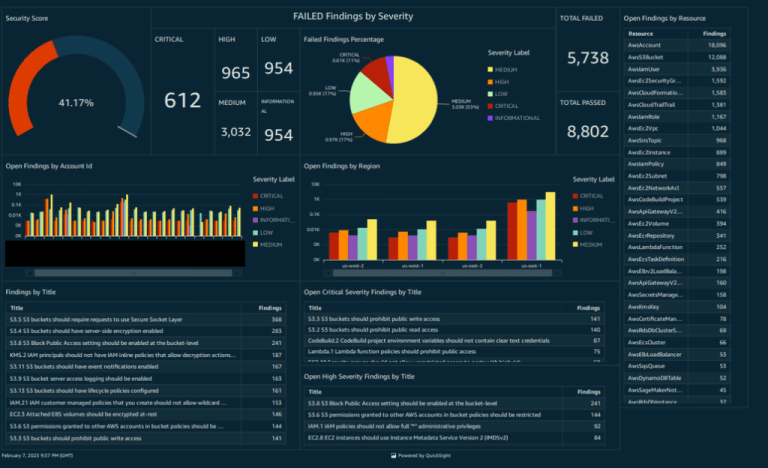Sort by Resource column header

pyautogui.click(x=641, y=34)
